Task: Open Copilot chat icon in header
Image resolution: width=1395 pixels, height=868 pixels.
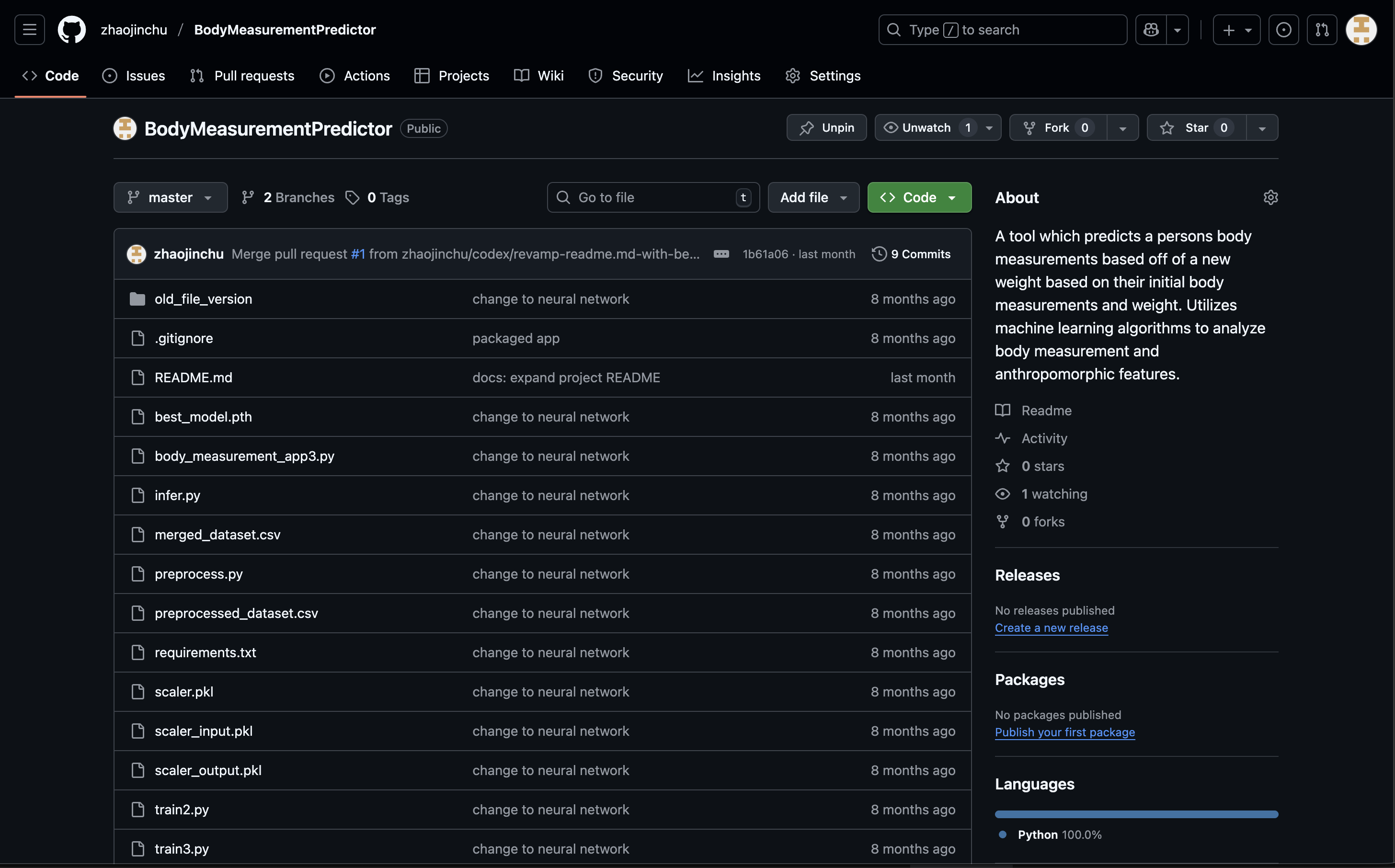Action: [1151, 29]
